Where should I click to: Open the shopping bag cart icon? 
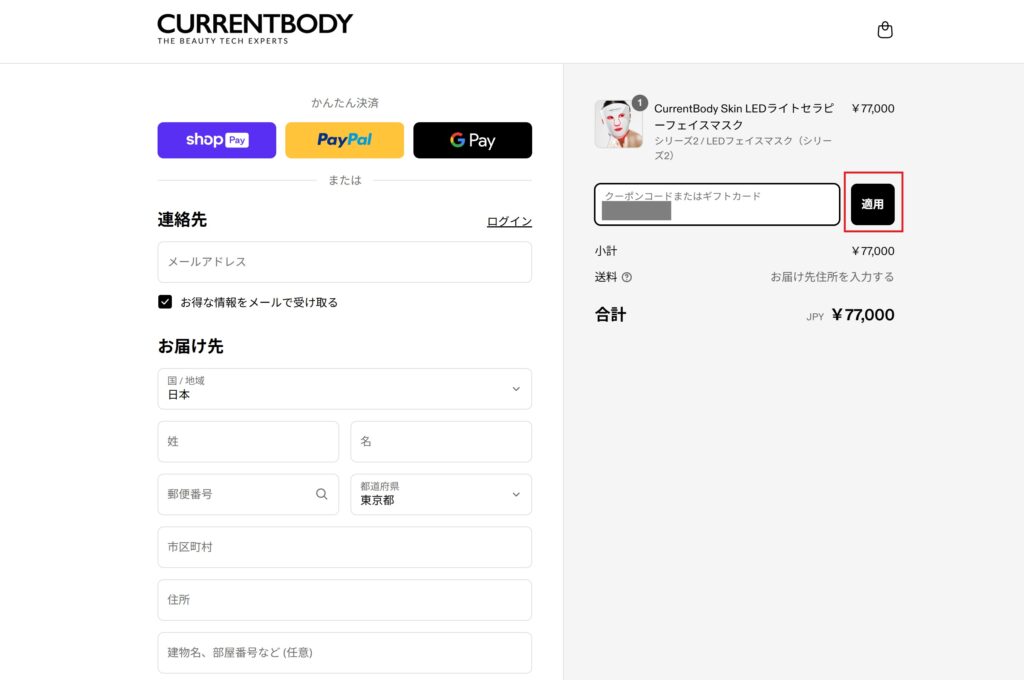[885, 30]
